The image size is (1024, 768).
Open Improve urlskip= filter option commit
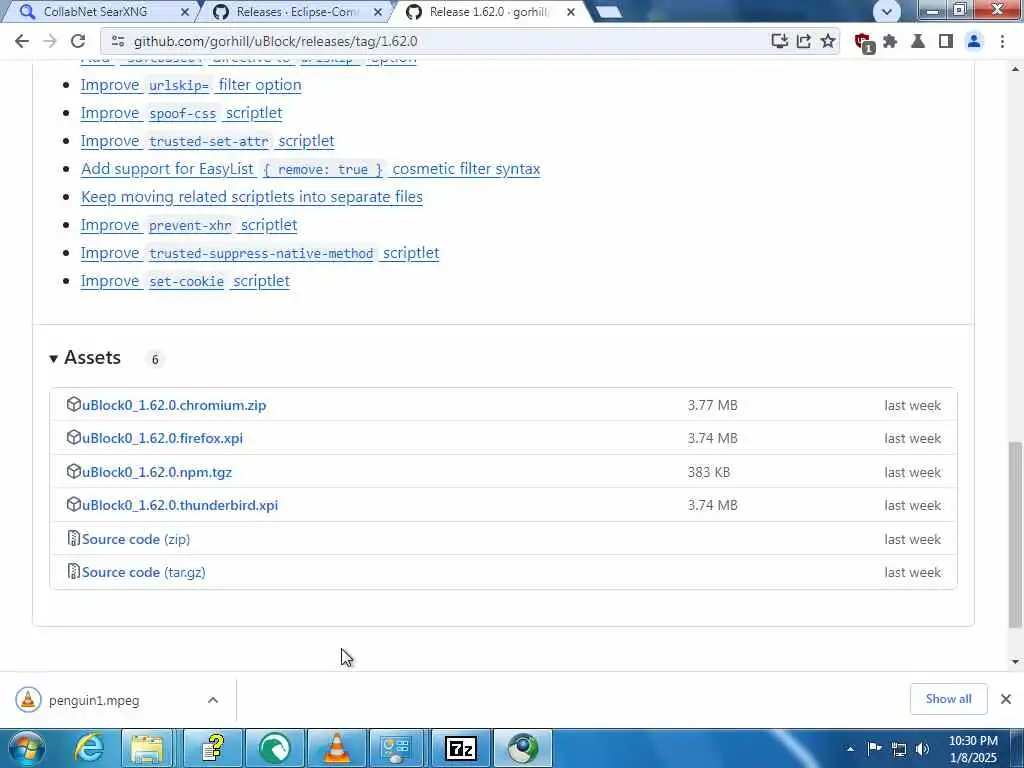[191, 85]
